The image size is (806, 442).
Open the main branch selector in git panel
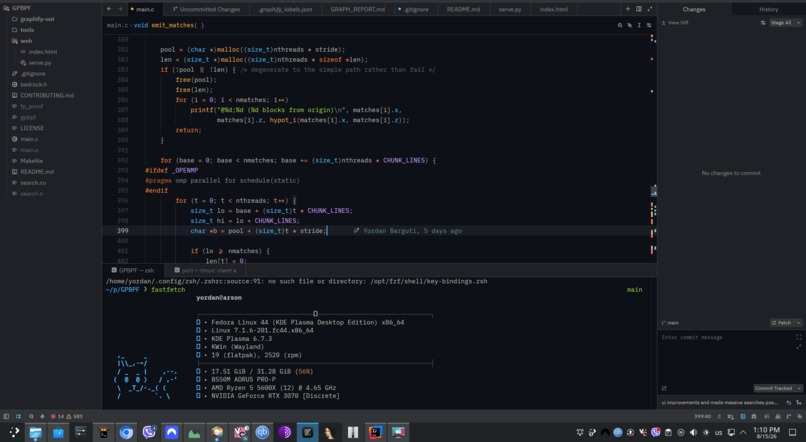[x=670, y=323]
